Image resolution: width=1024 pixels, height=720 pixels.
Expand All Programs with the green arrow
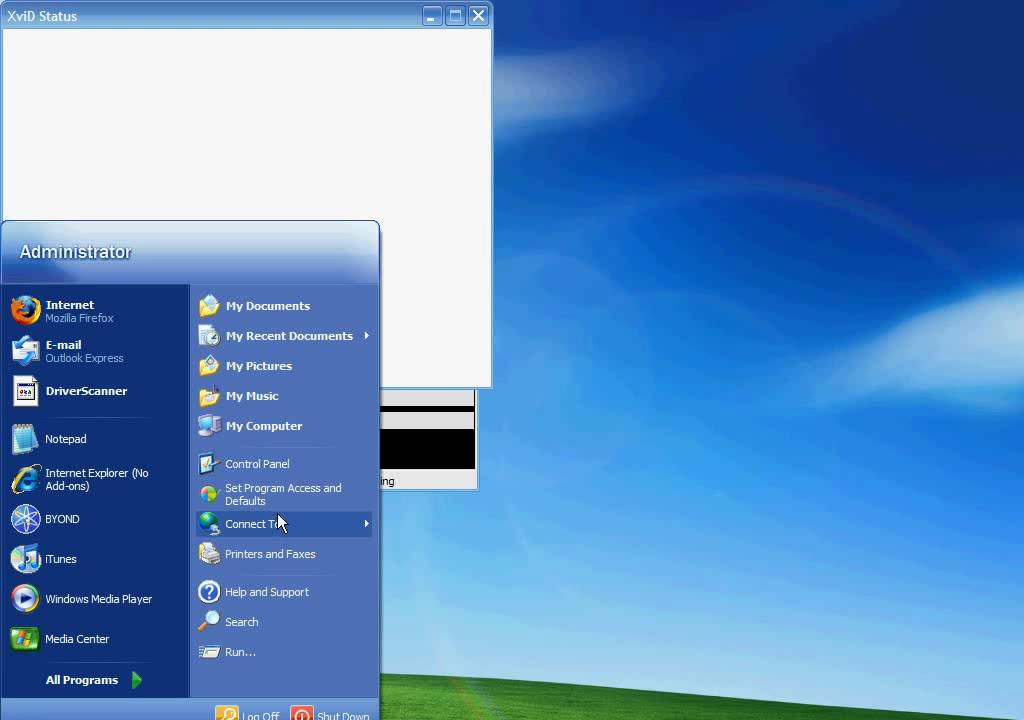coord(136,680)
